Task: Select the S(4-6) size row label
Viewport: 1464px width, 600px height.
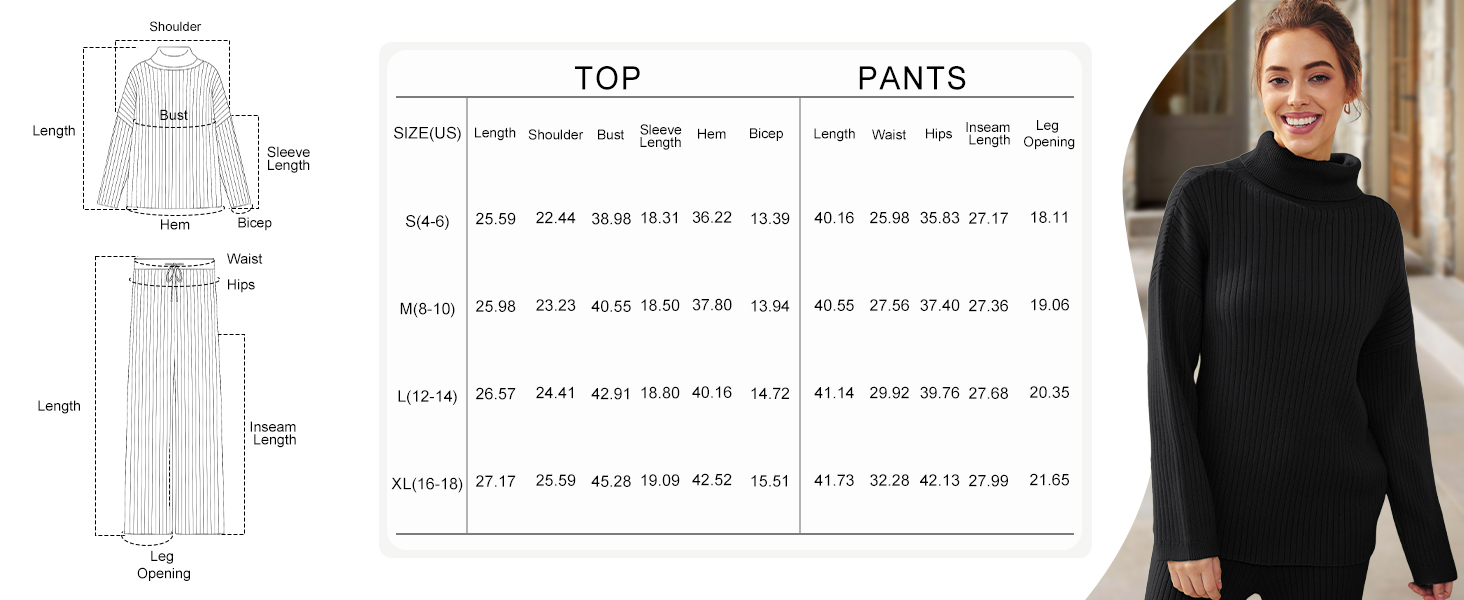Action: click(427, 221)
